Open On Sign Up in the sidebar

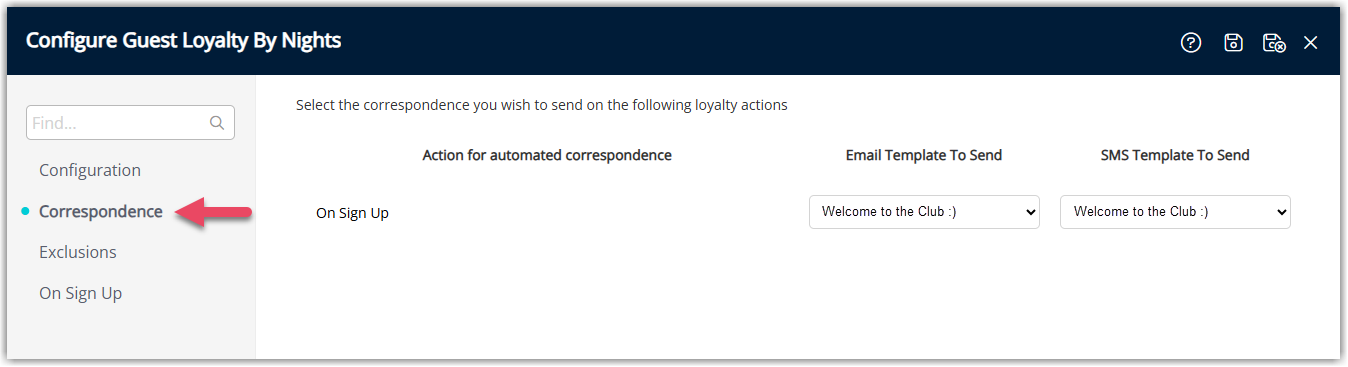tap(81, 293)
